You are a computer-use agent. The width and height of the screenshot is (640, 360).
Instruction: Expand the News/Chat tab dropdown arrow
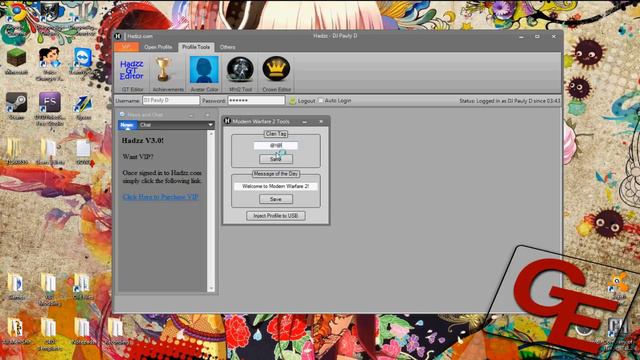(x=210, y=125)
